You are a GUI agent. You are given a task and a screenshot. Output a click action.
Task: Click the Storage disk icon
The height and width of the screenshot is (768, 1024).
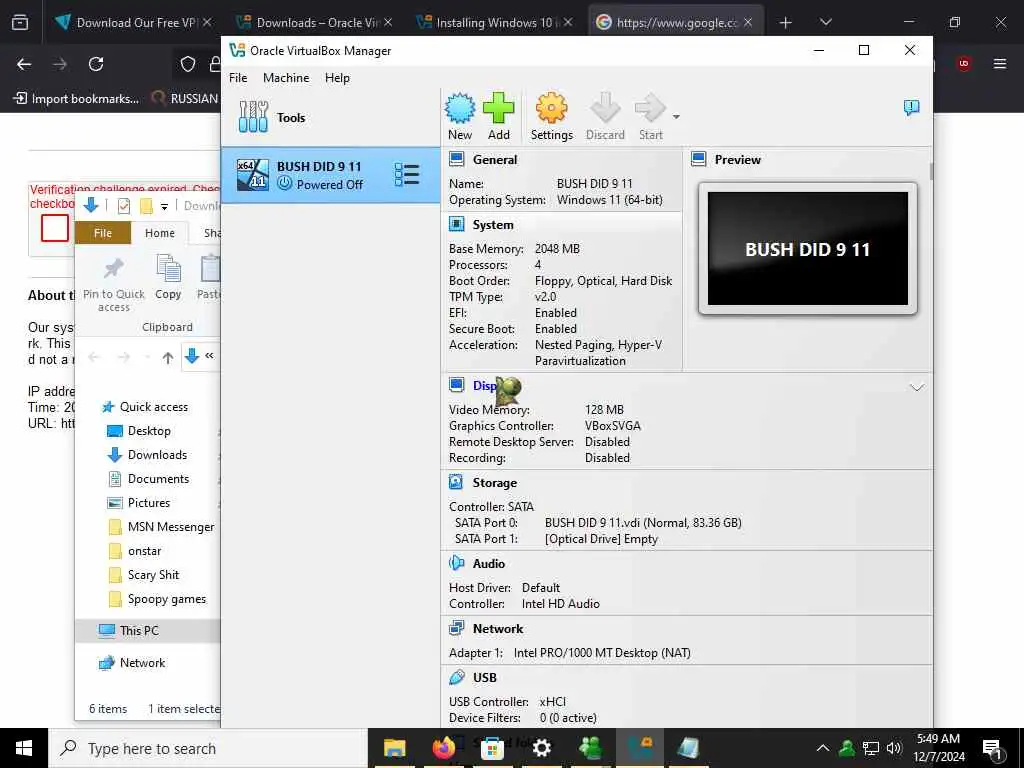(456, 483)
